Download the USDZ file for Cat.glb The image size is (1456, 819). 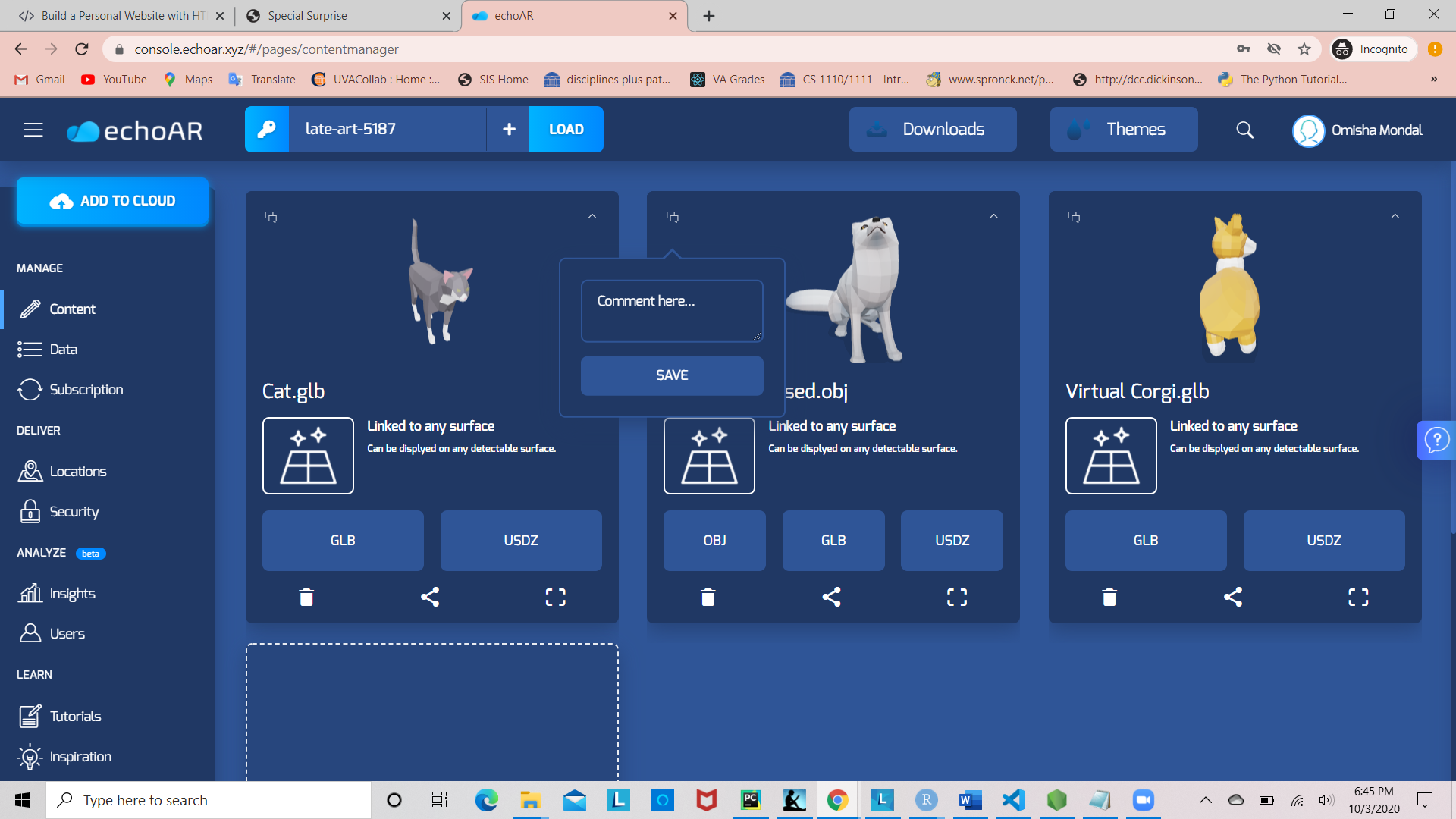[521, 541]
